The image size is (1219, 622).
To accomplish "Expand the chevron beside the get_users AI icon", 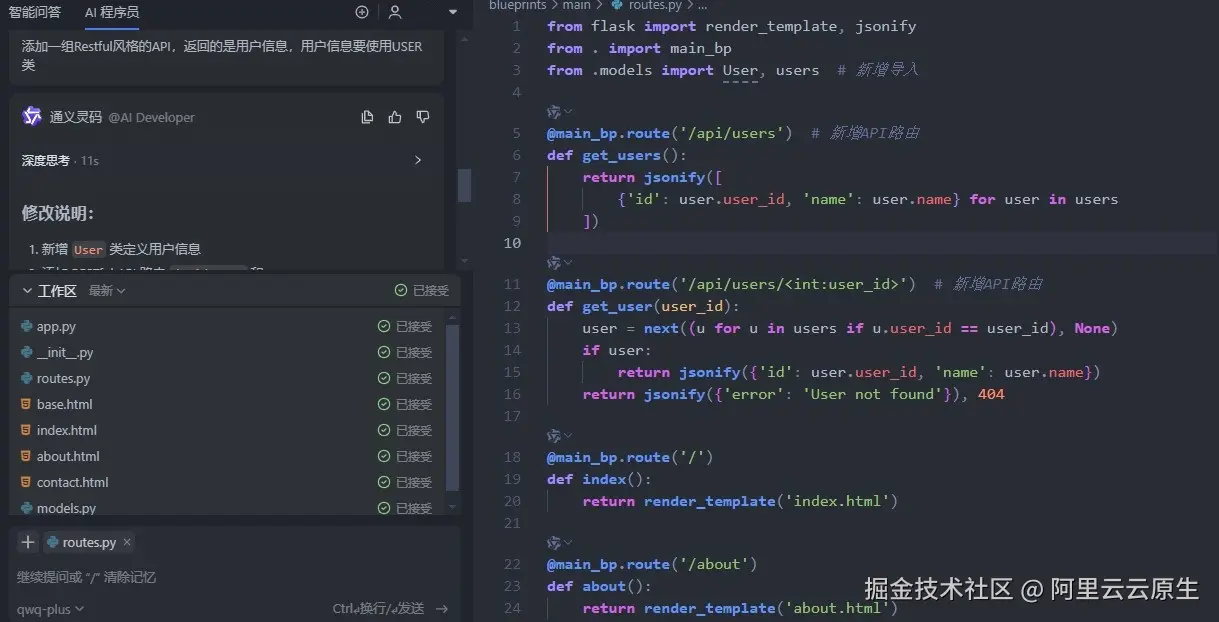I will 568,112.
